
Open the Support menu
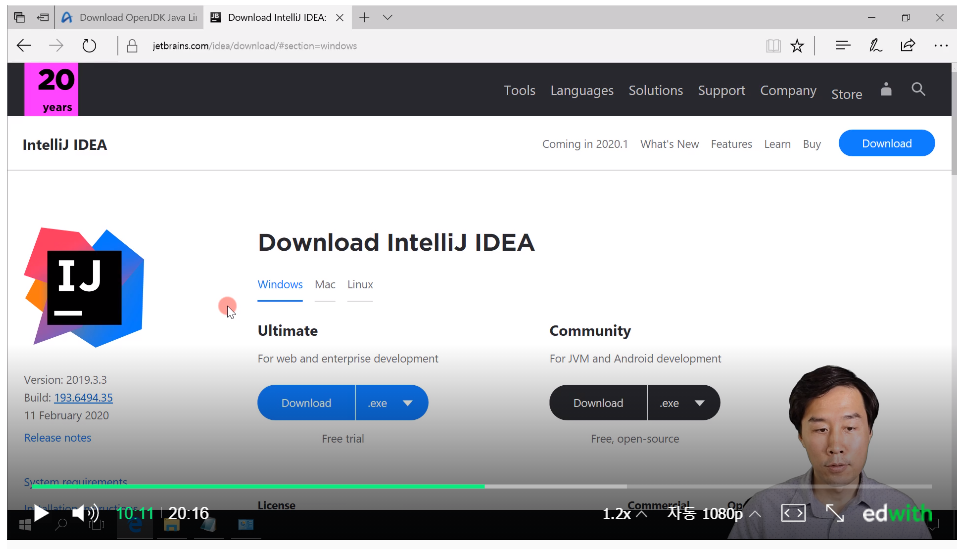[x=721, y=90]
